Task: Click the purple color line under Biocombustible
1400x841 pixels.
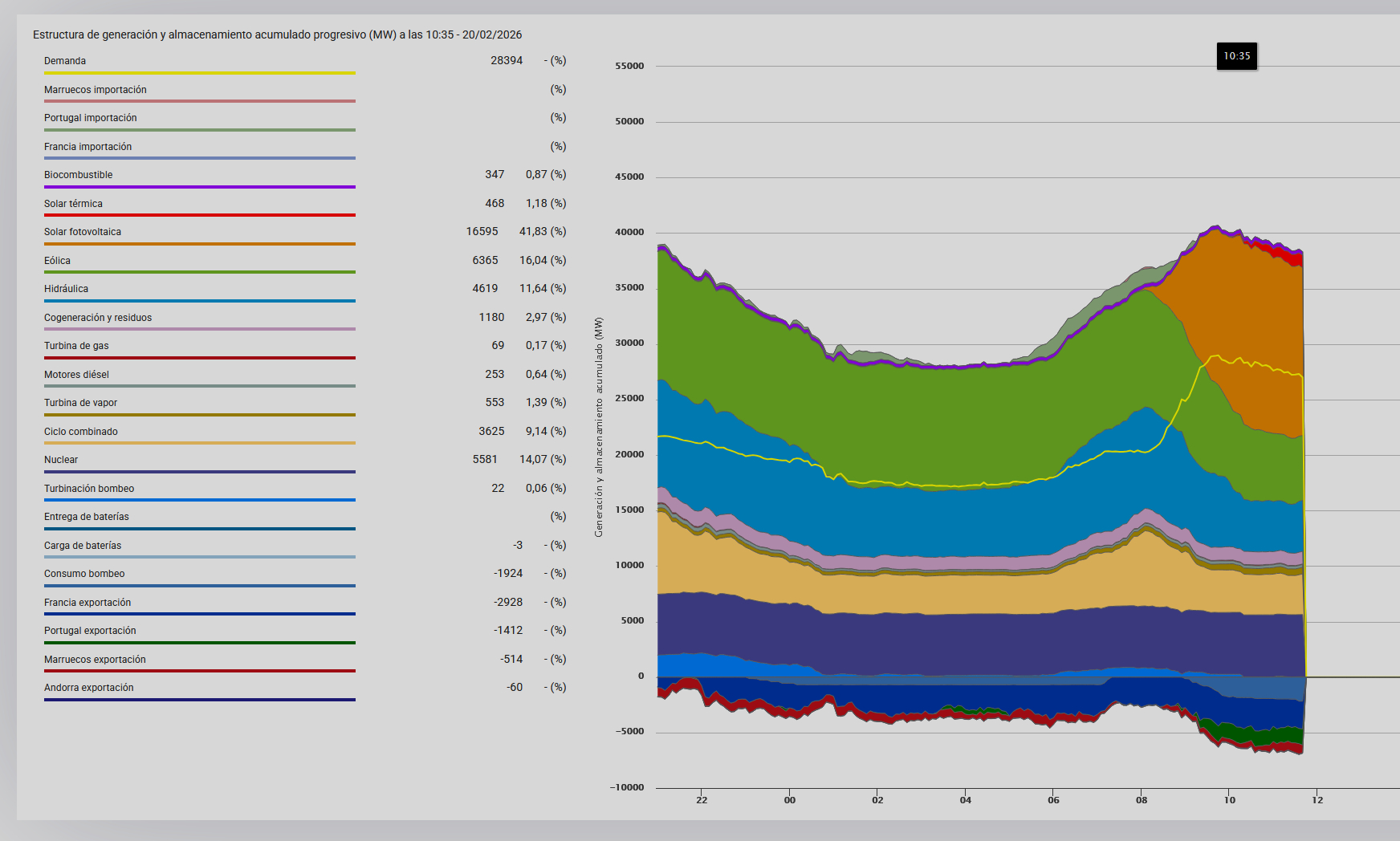Action: click(199, 187)
